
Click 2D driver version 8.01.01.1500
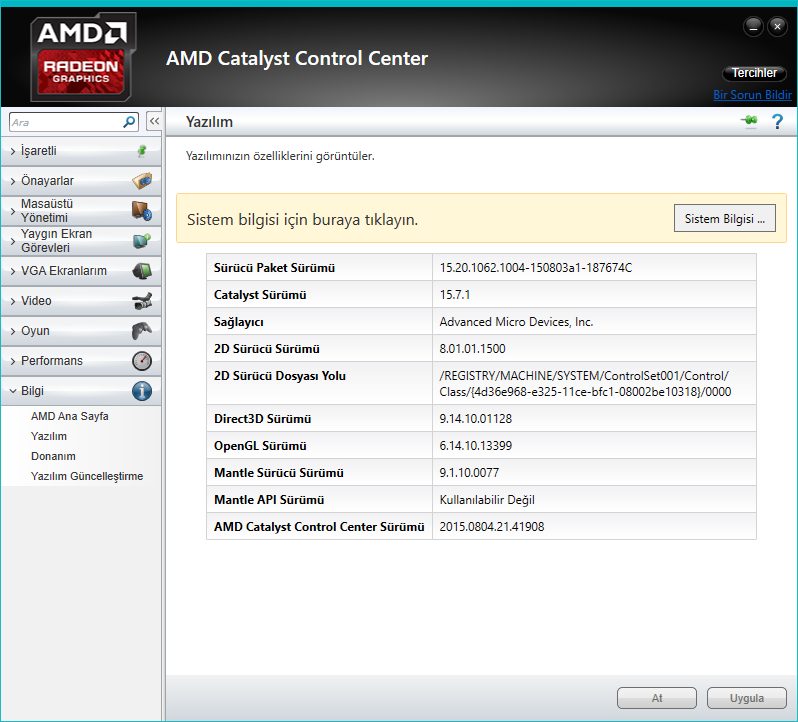pos(472,349)
